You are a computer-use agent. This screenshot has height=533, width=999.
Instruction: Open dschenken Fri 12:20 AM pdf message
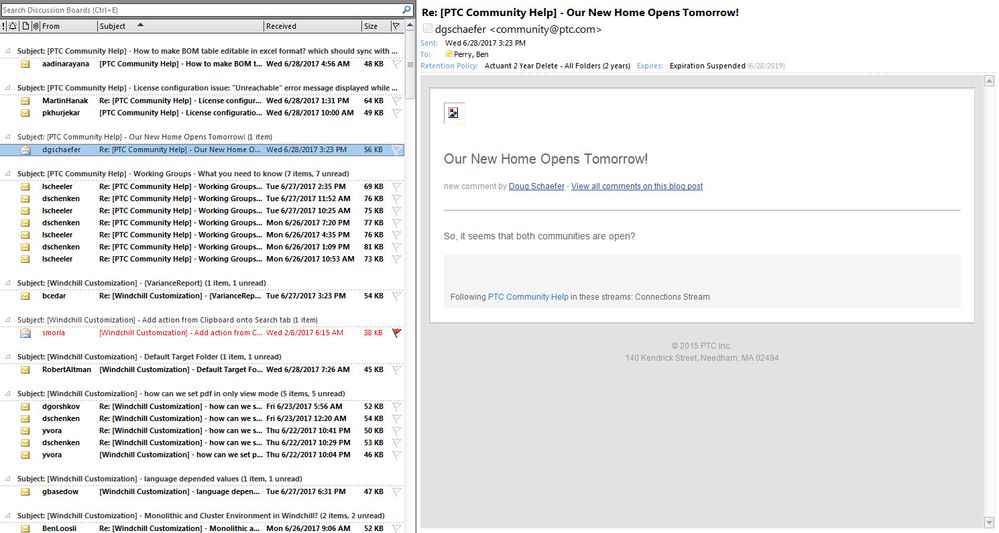202,418
